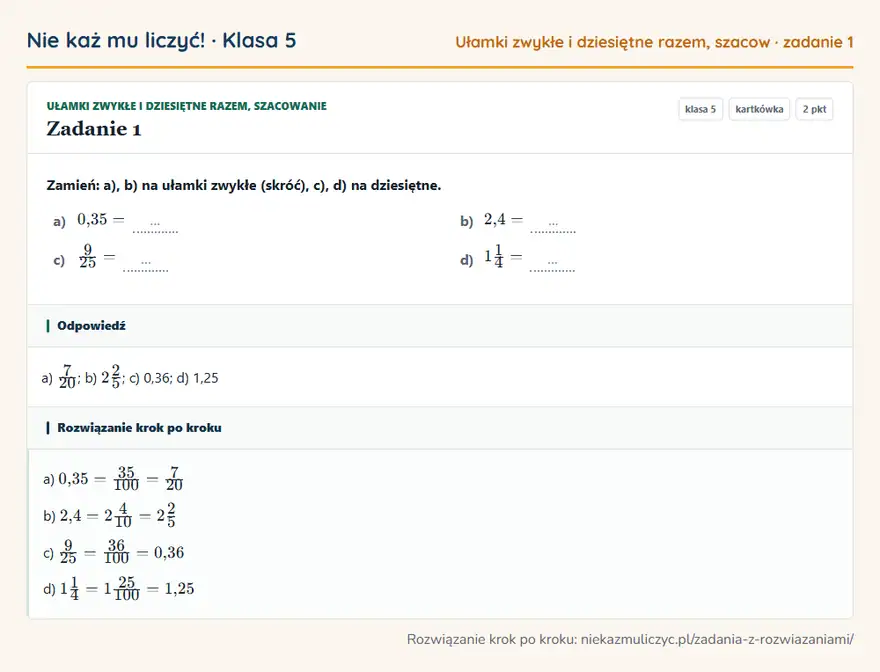This screenshot has height=672, width=880.
Task: Click solution step c) showing 36/100 = 0,36
Action: point(113,552)
